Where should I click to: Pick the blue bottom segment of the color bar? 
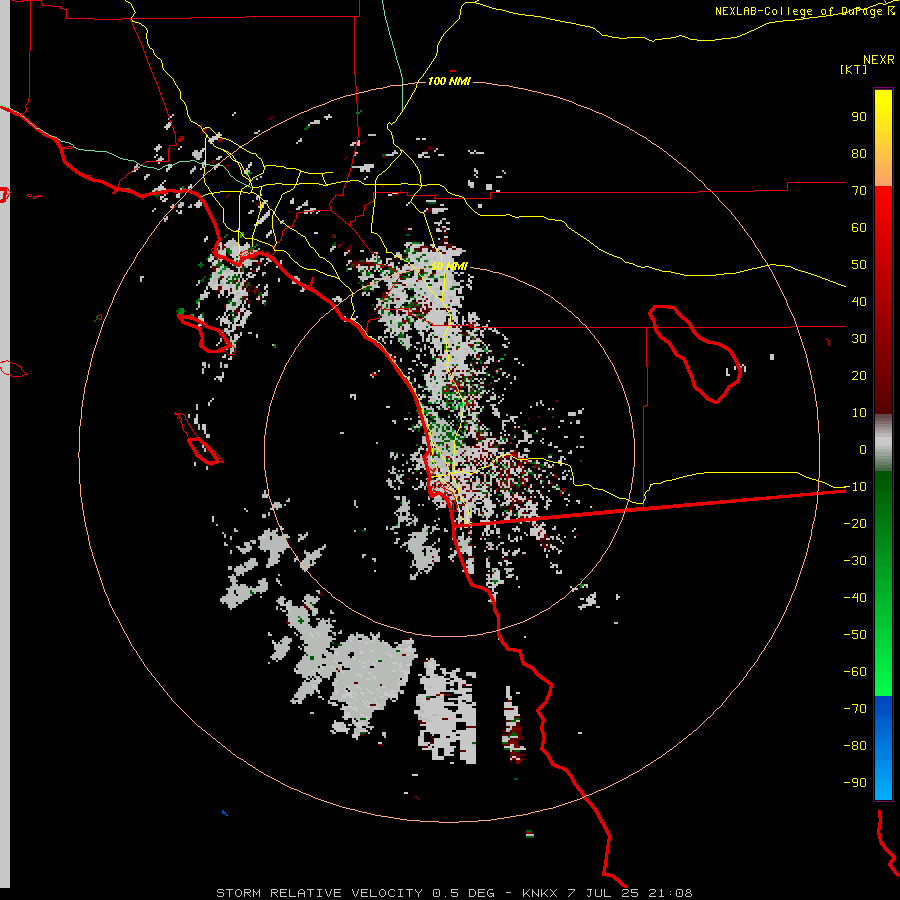tap(883, 748)
